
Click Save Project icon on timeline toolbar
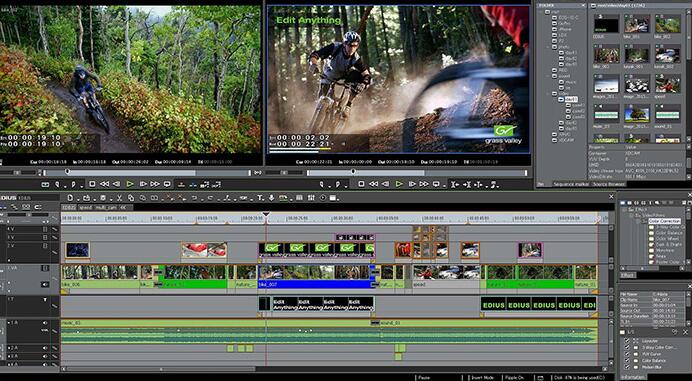pos(103,198)
